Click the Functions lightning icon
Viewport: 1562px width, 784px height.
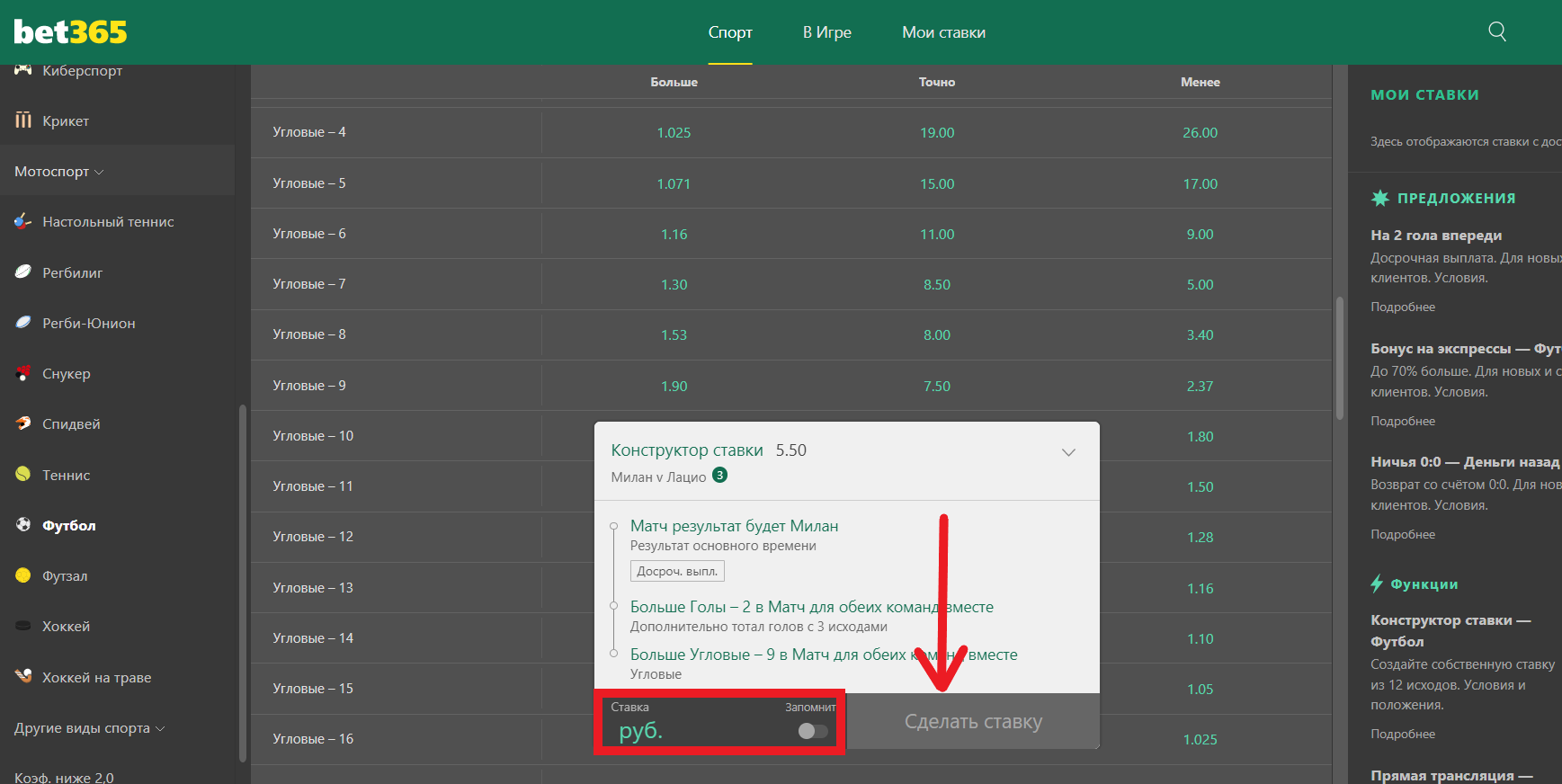1377,584
